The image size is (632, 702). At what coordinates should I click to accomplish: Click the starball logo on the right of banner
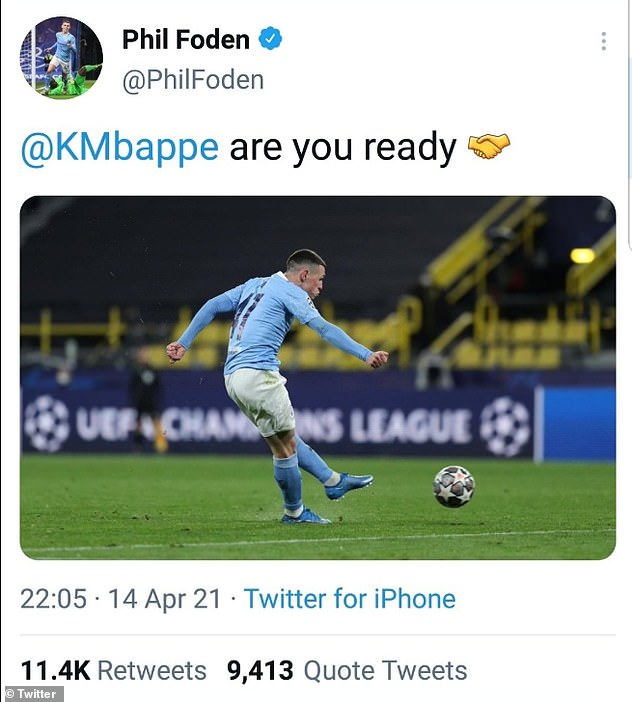click(x=505, y=425)
